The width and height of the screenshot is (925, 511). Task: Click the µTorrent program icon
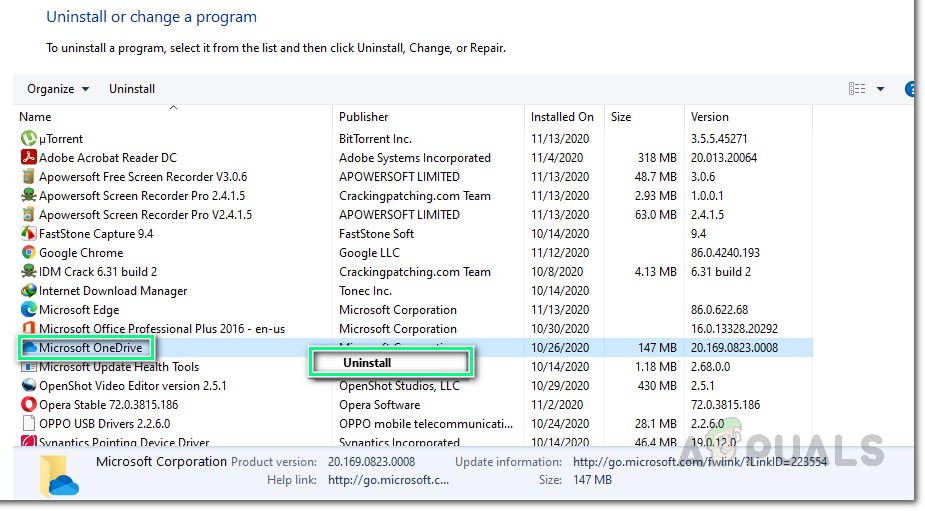[29, 139]
